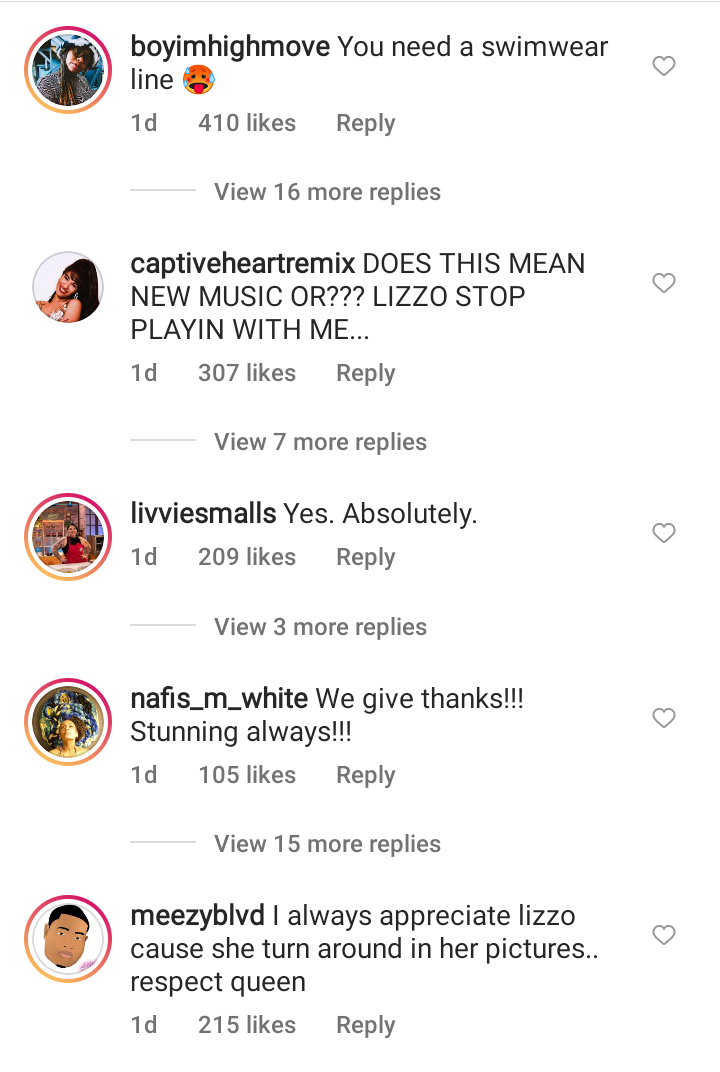Screen dimensions: 720x1072
Task: Open the 410 likes list
Action: [x=247, y=123]
